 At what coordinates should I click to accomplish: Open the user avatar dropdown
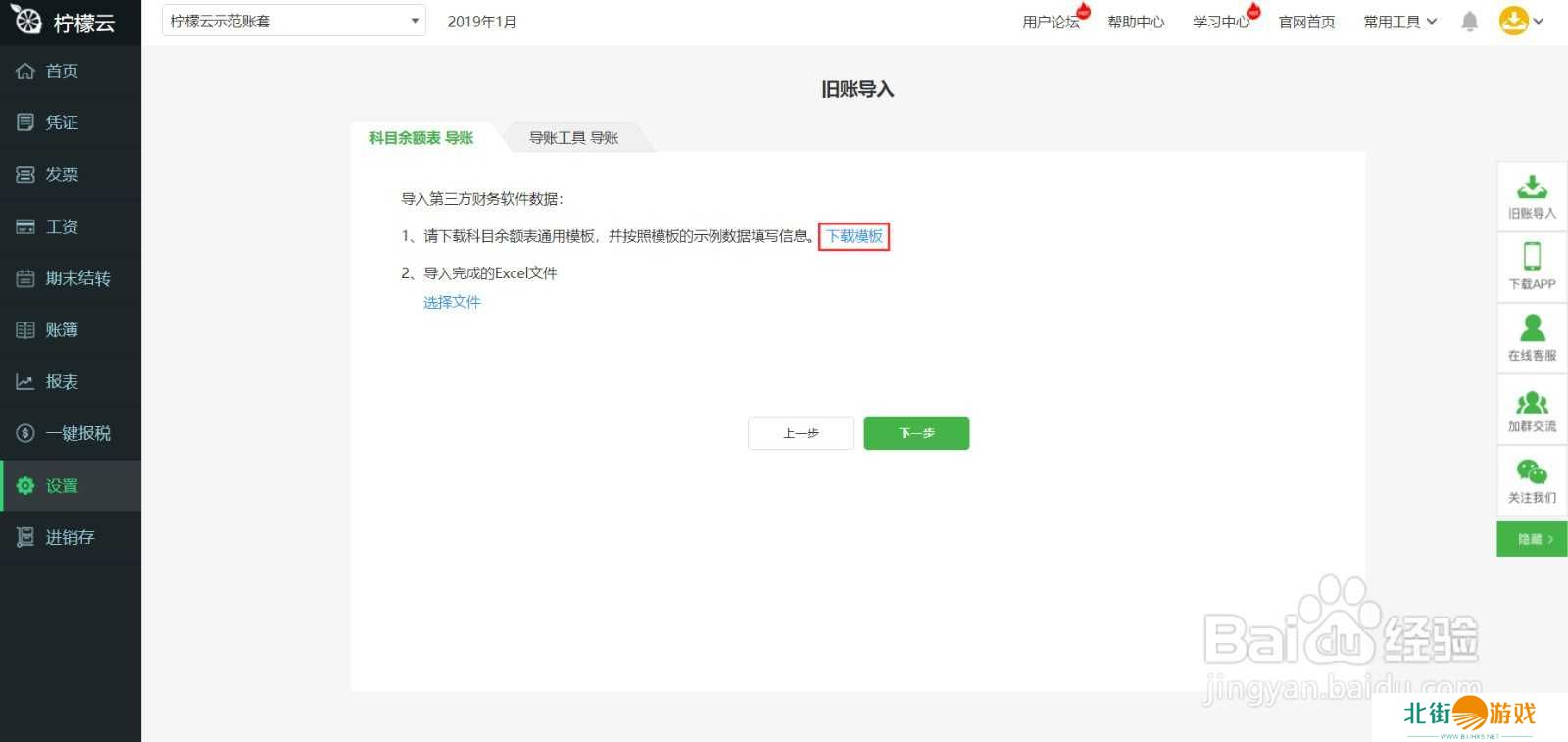(x=1521, y=21)
